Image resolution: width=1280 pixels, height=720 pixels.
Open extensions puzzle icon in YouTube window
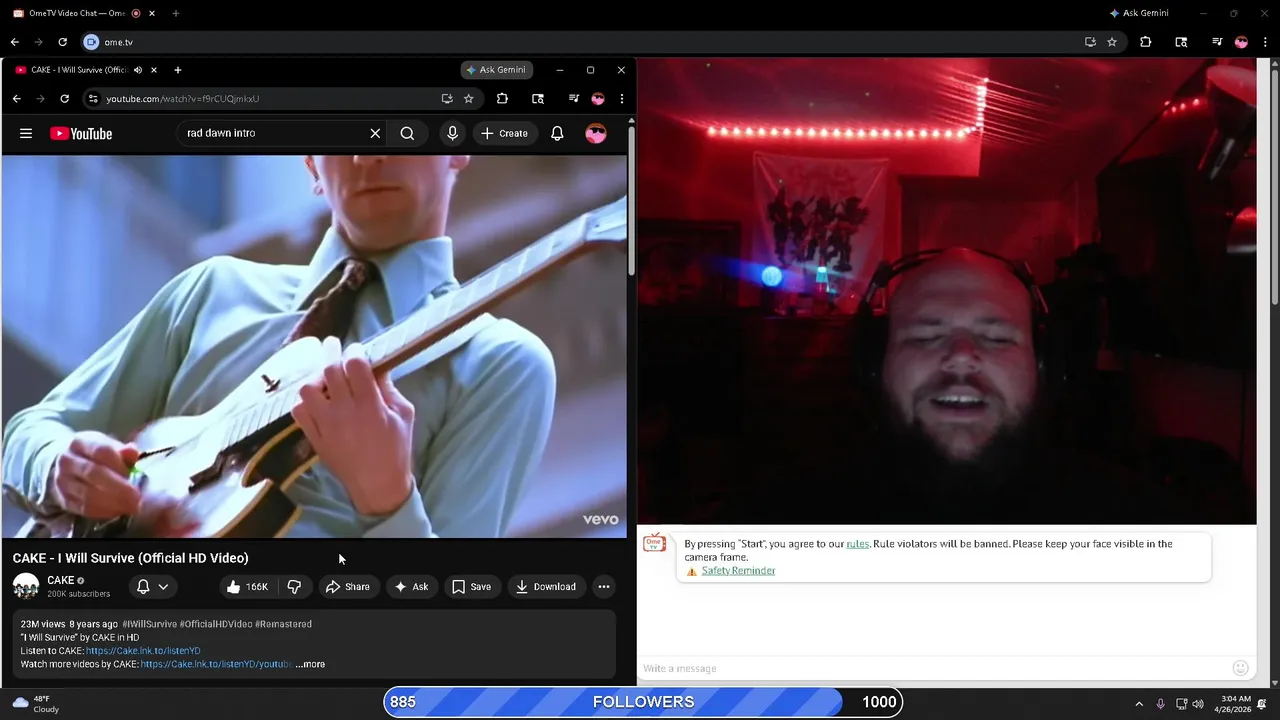(502, 99)
